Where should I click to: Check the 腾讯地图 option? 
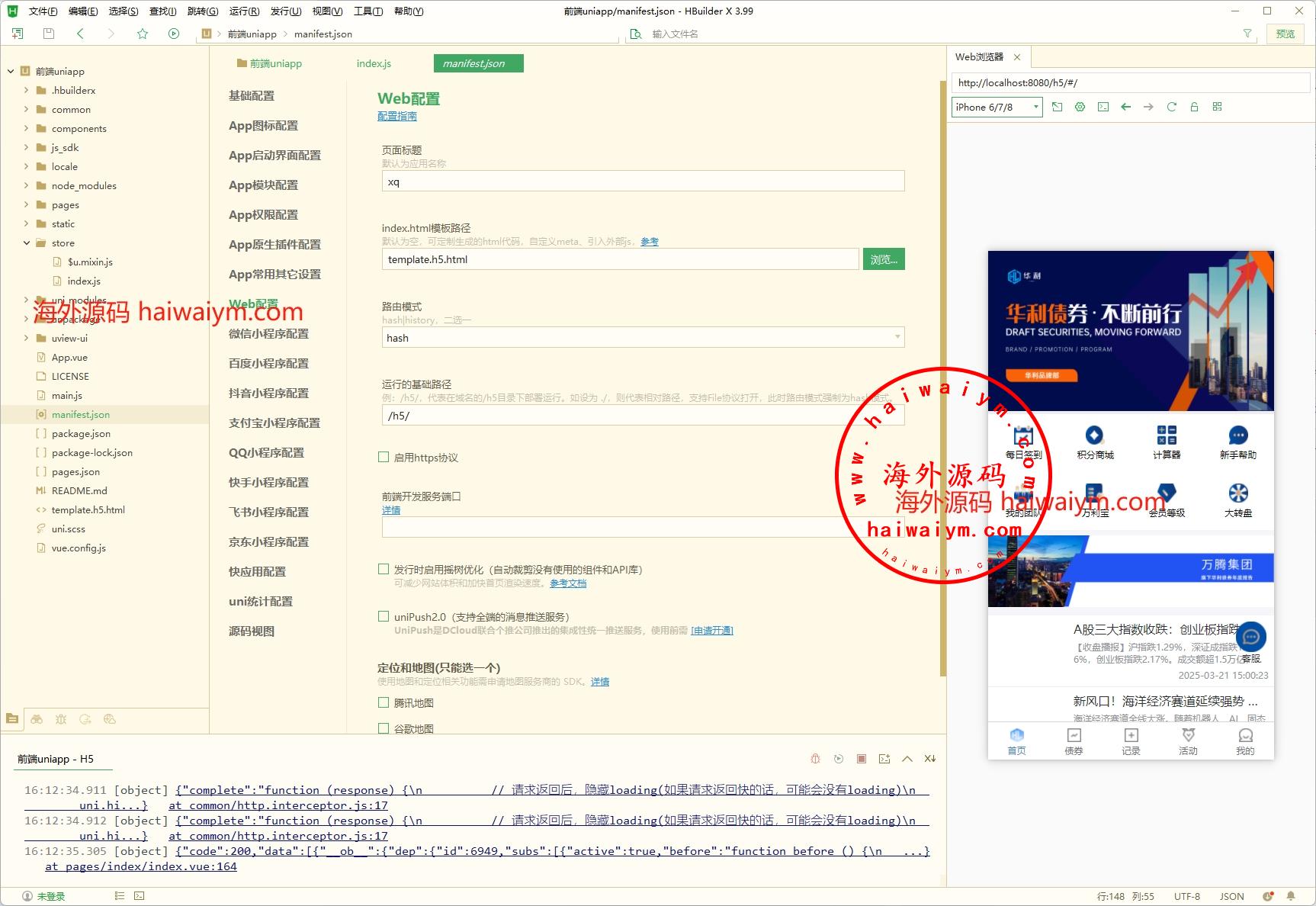[384, 703]
